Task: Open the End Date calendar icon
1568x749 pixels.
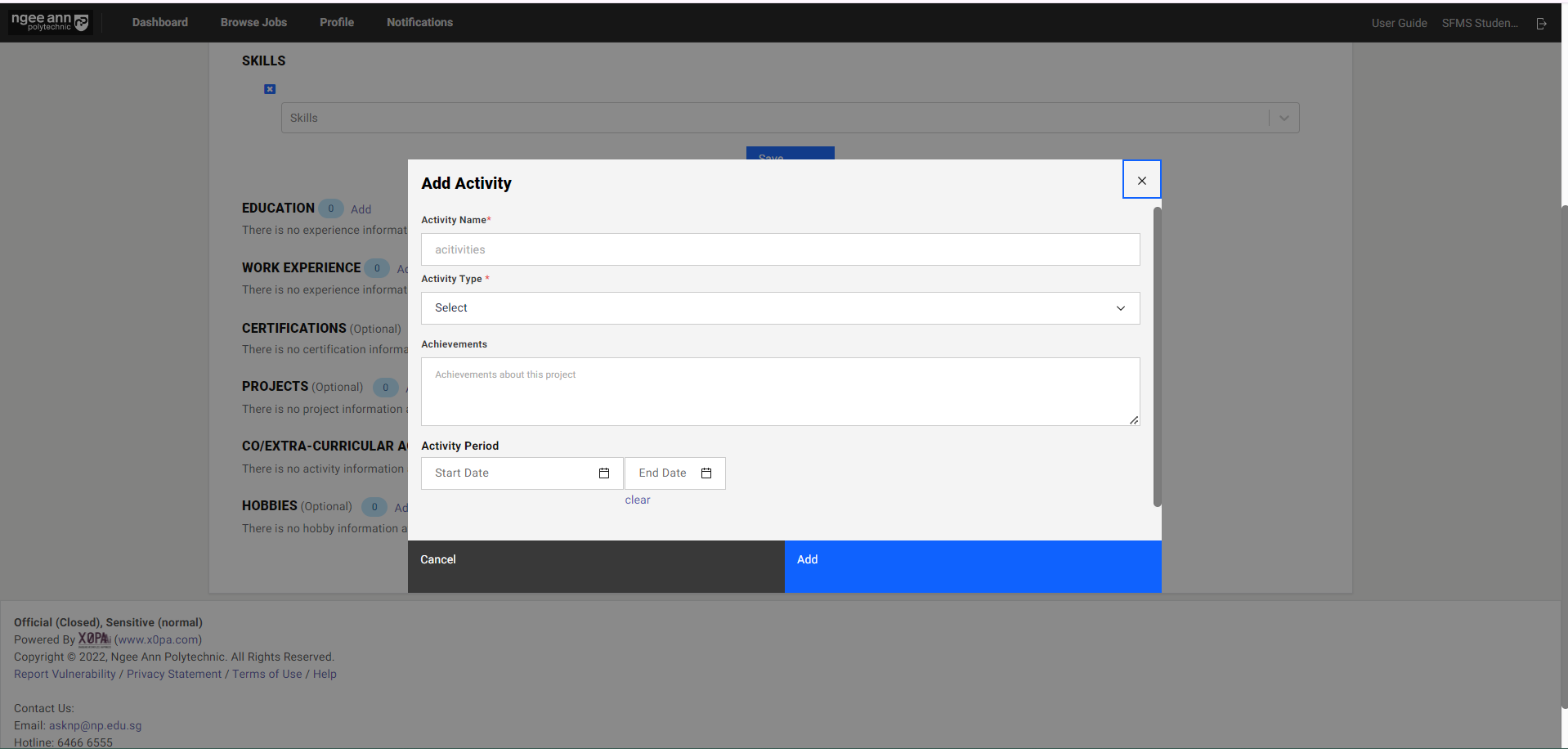Action: [706, 473]
